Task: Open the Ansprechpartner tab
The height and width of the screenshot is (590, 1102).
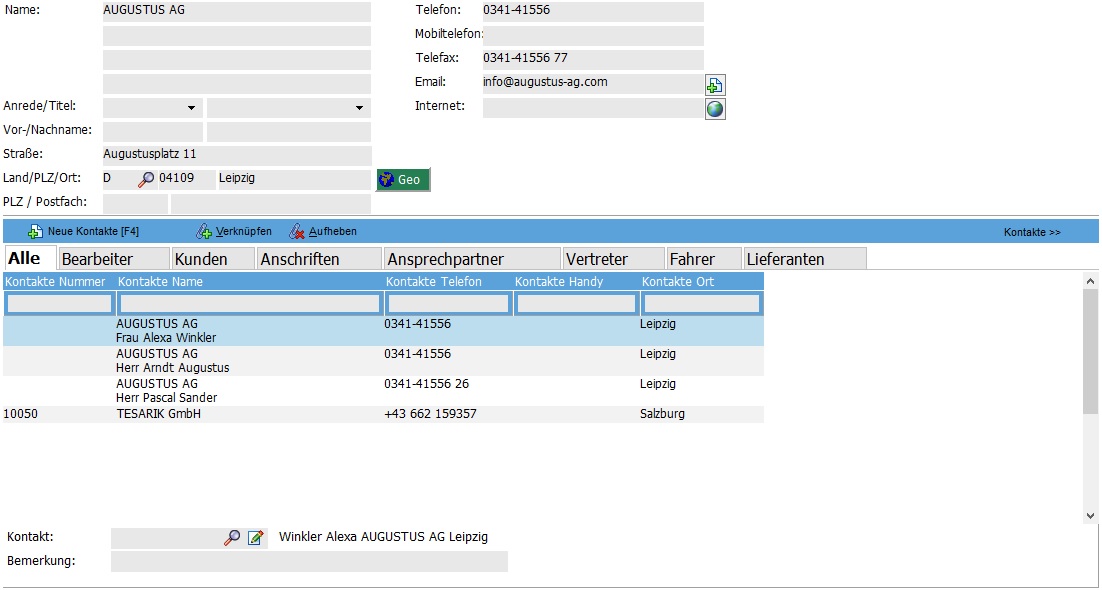Action: [x=472, y=259]
